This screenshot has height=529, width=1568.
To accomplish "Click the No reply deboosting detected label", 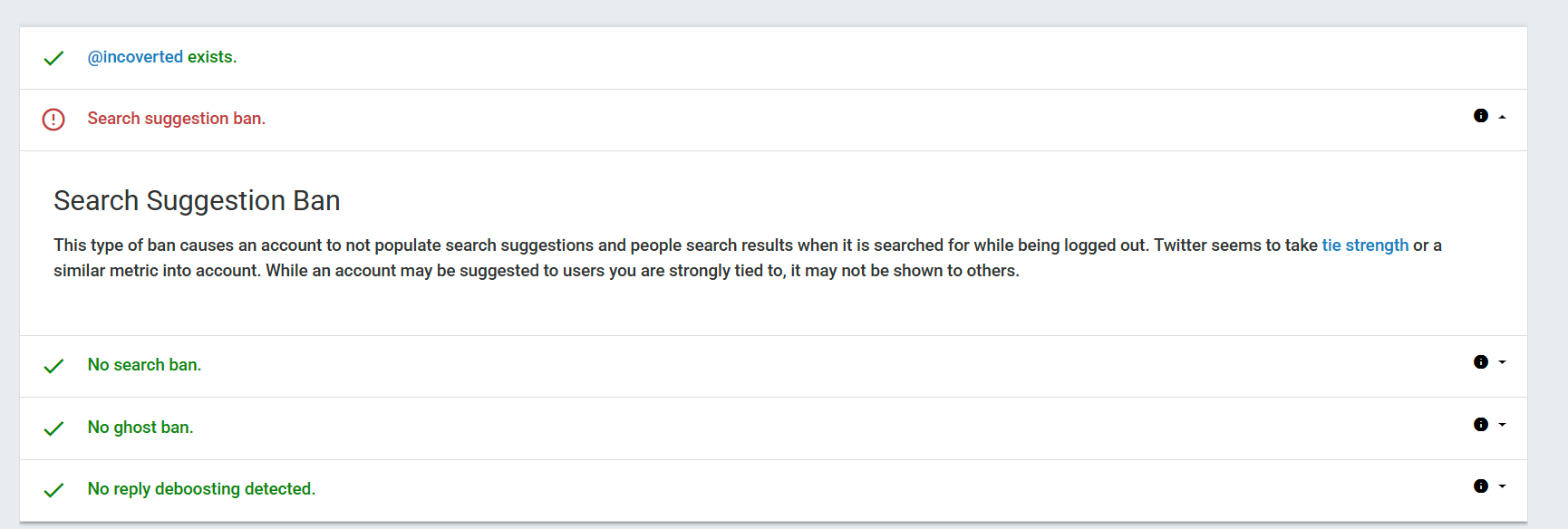I will [x=201, y=489].
